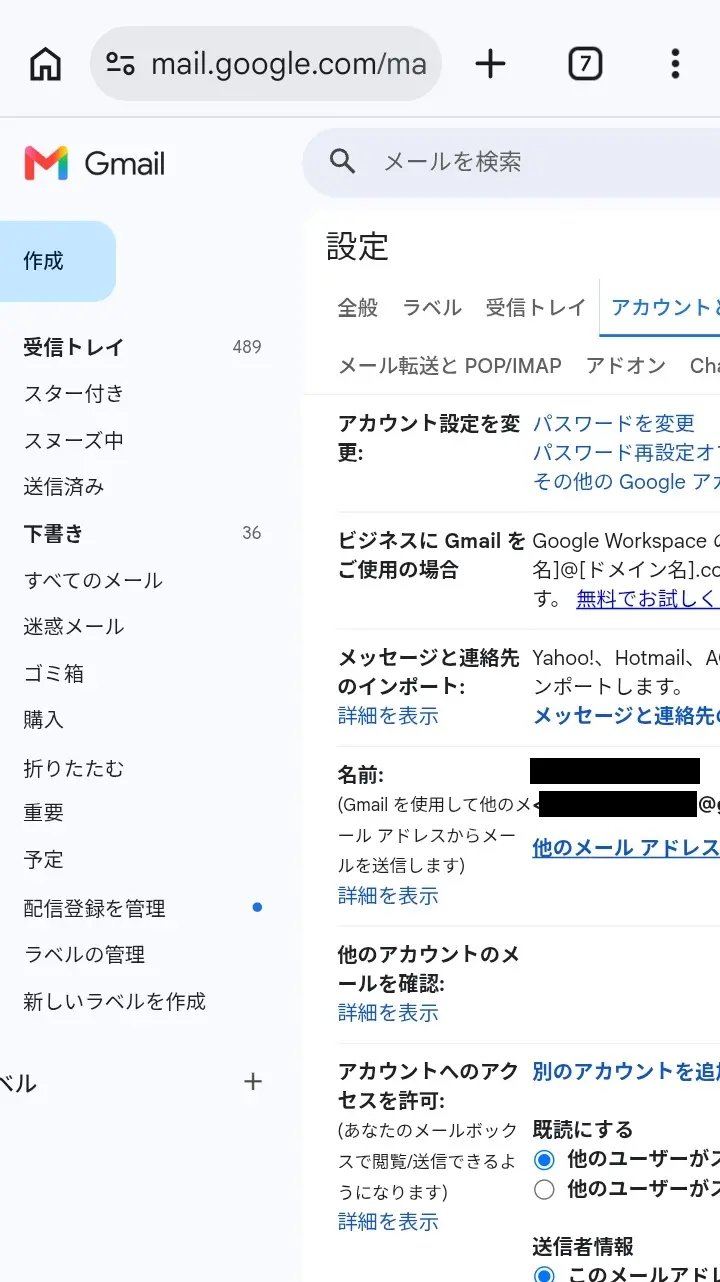
Task: Click 新しいラベルを作成
Action: tap(115, 1001)
